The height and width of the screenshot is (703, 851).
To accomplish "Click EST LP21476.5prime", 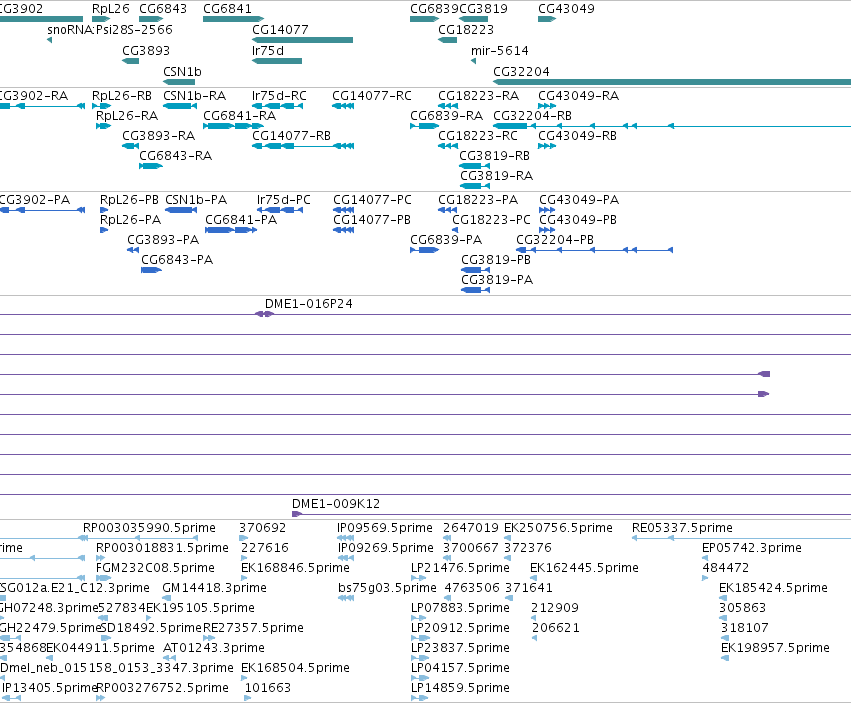I will (x=460, y=568).
